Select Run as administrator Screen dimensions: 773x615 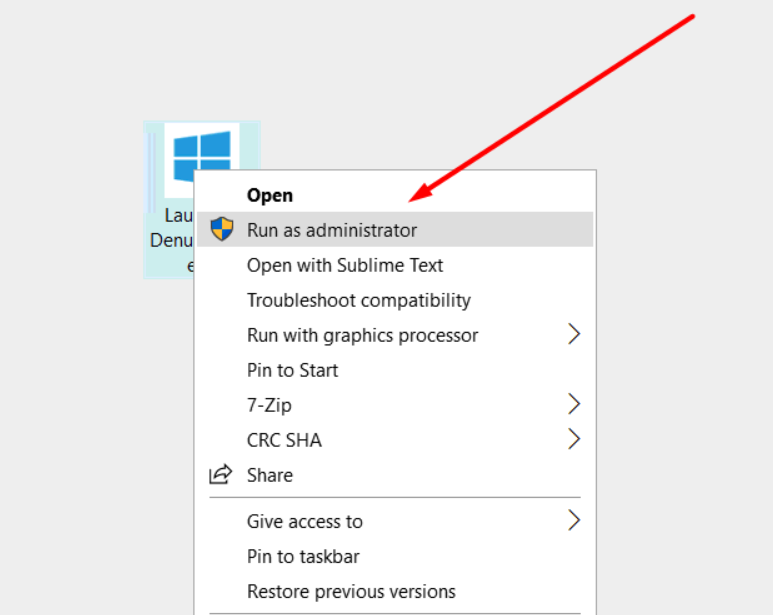coord(332,230)
